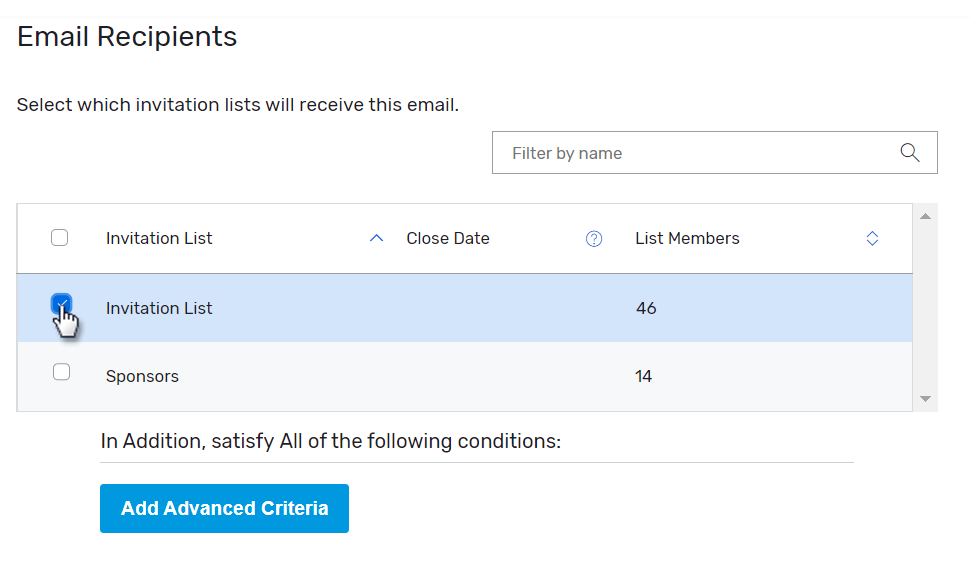
Task: Uncheck the Invitation List row checkbox
Action: point(61,303)
